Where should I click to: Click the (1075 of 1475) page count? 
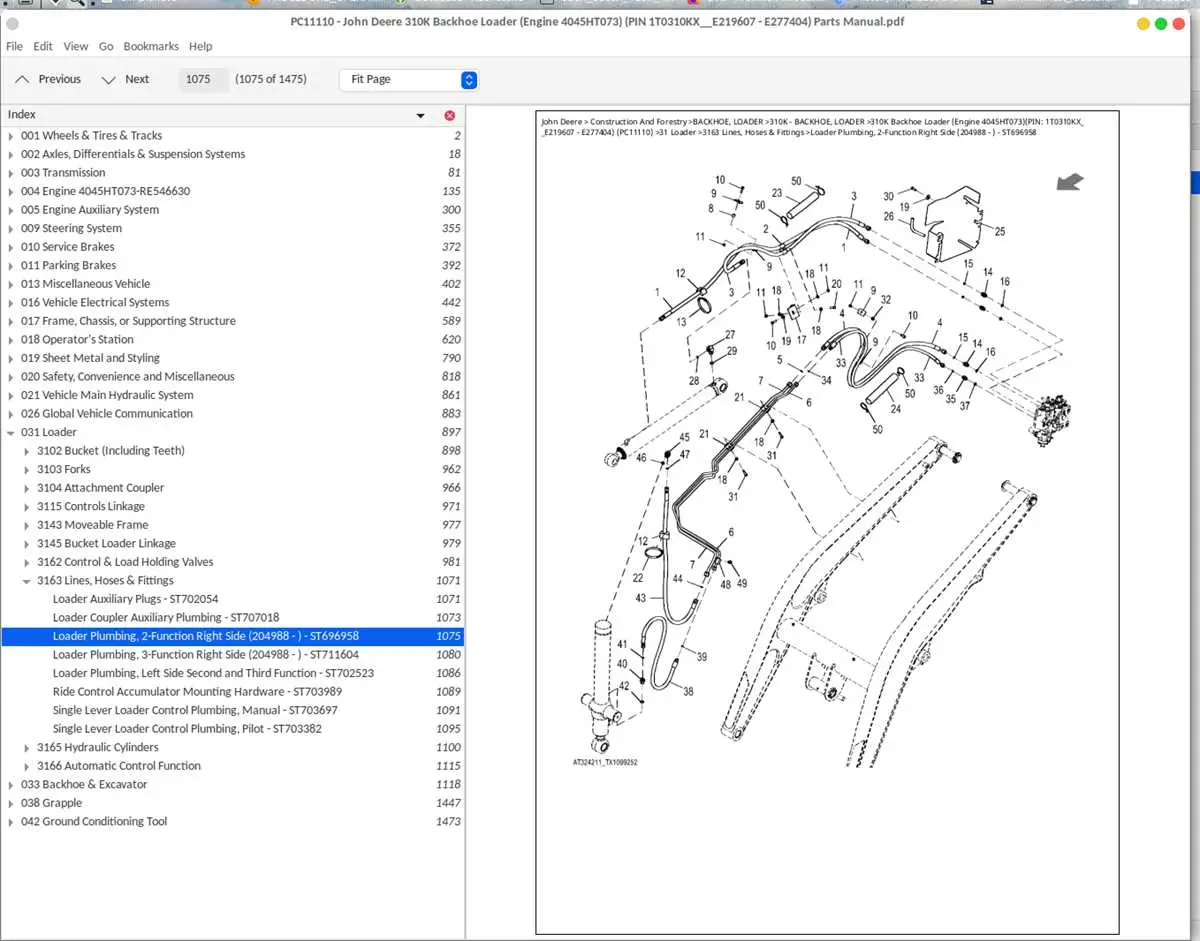click(x=271, y=80)
